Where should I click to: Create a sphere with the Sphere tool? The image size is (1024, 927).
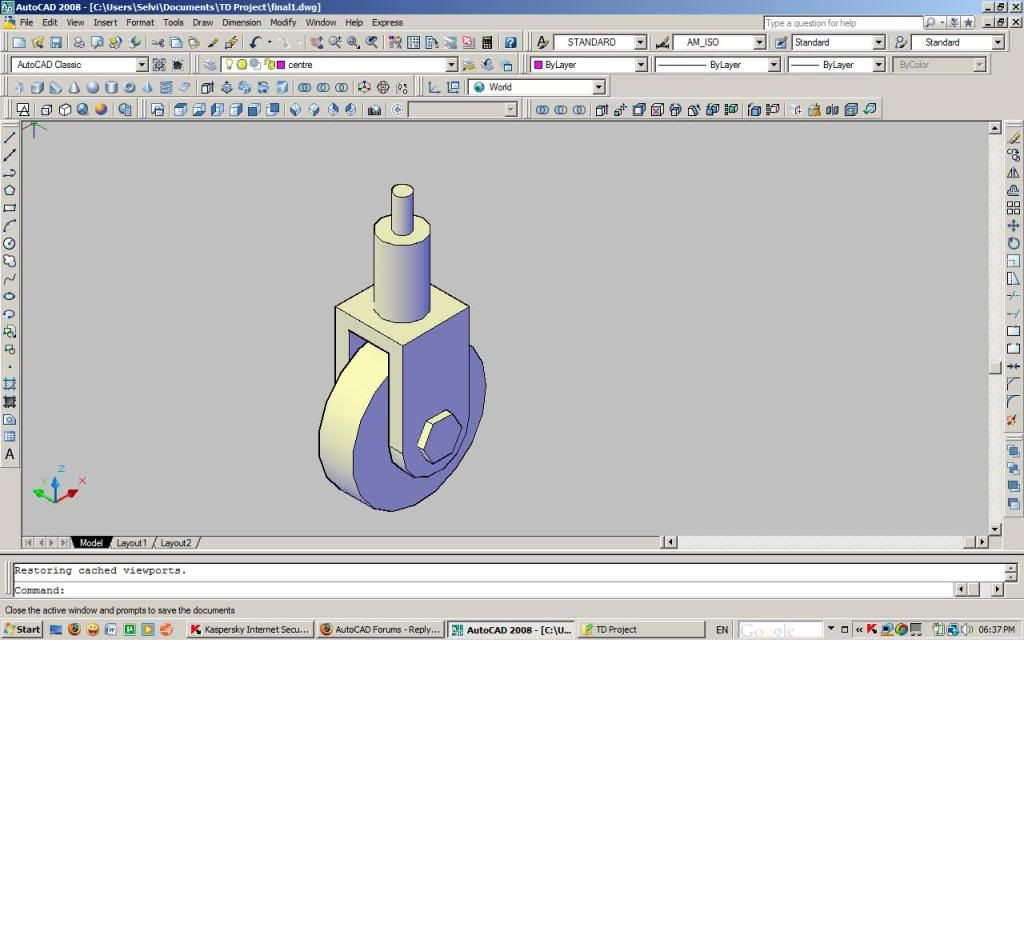click(92, 88)
